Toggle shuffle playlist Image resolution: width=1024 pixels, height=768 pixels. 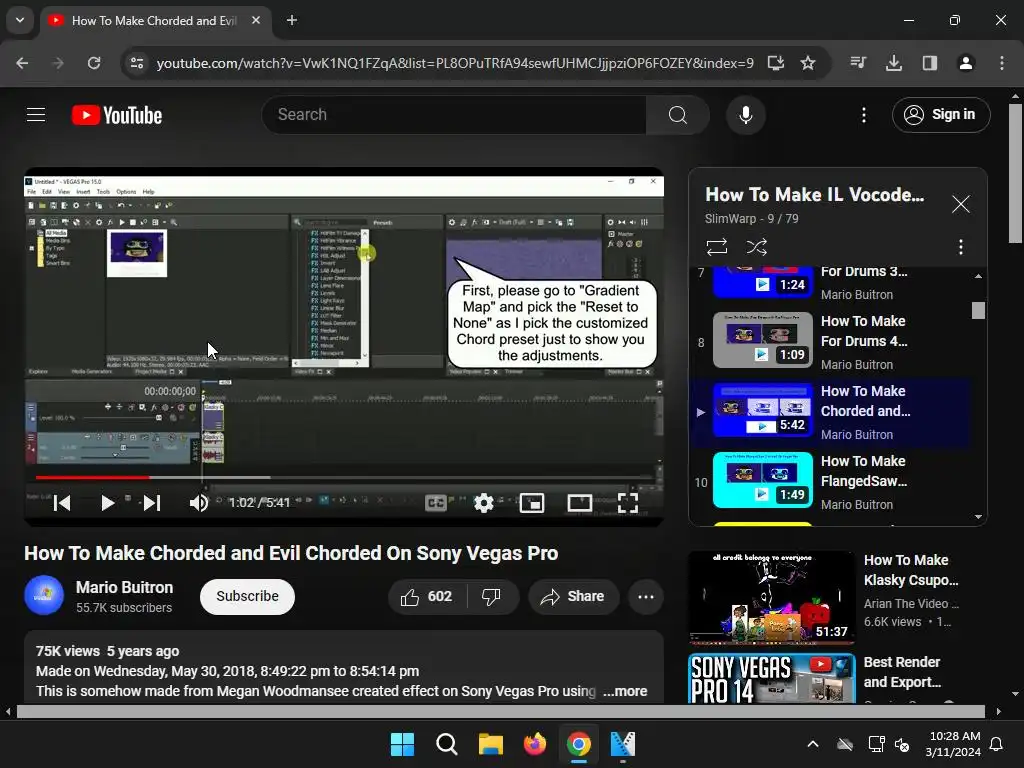(756, 247)
